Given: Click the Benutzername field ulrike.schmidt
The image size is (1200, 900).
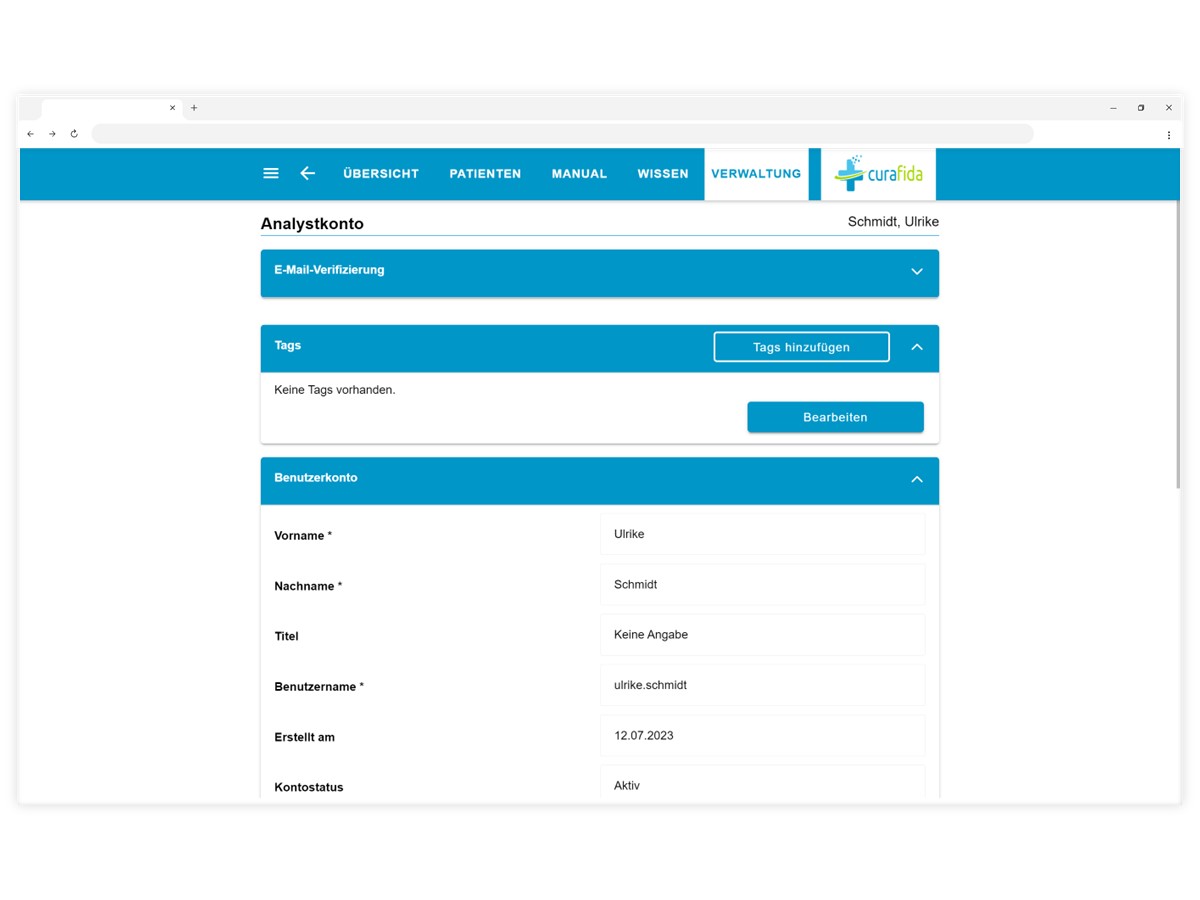Looking at the screenshot, I should click(762, 685).
